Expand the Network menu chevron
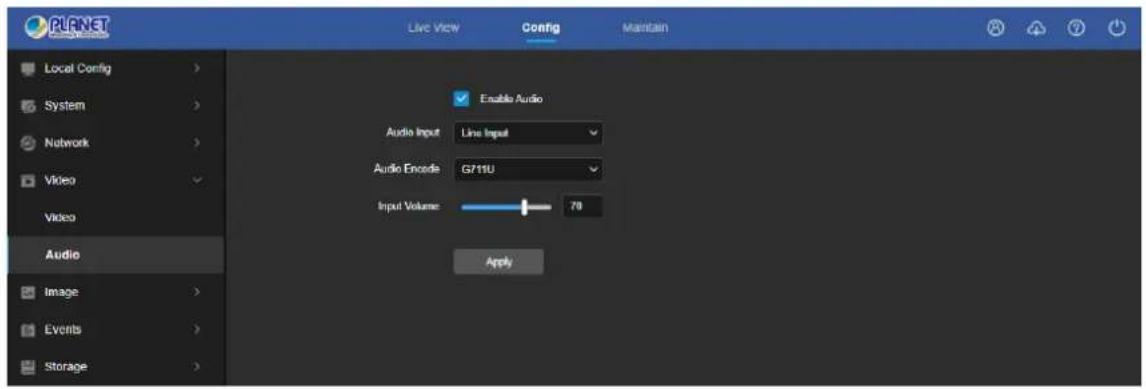Screen dimensions: 1146x389 [197, 143]
